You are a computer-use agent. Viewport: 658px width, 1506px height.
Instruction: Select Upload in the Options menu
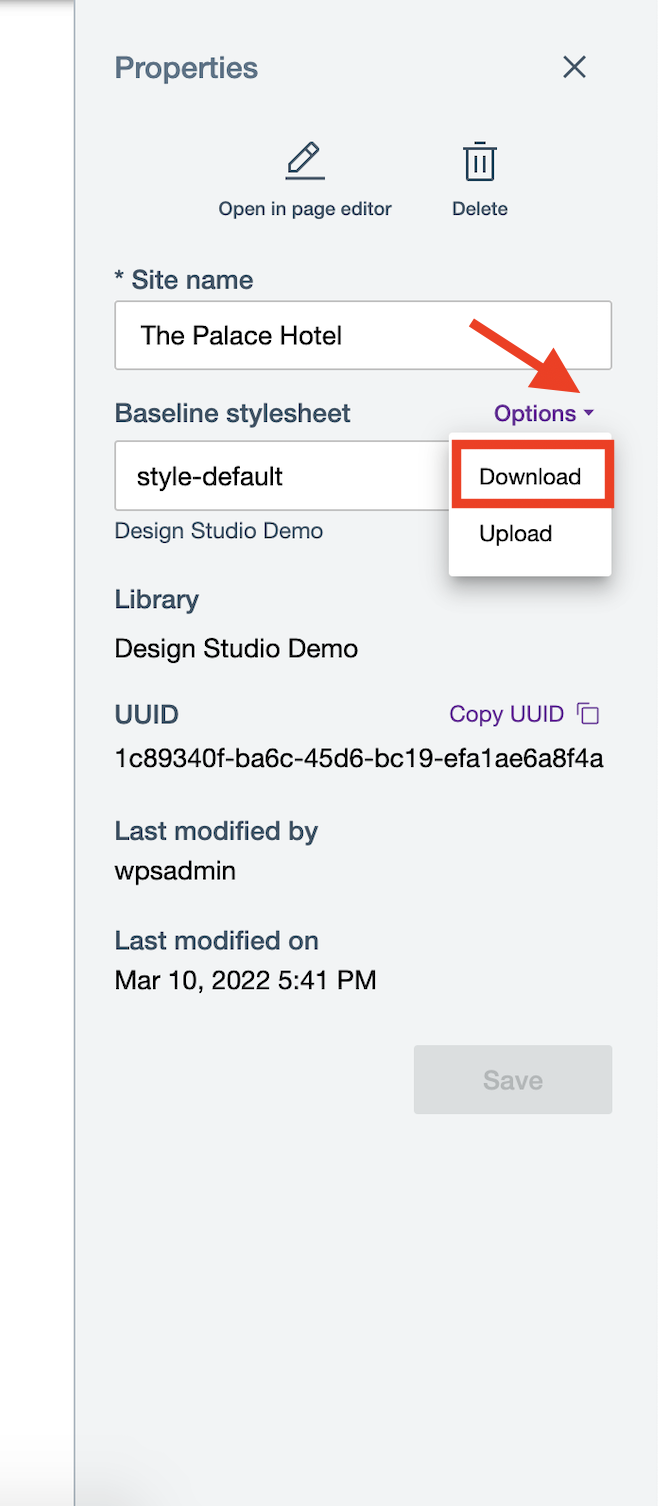tap(515, 533)
